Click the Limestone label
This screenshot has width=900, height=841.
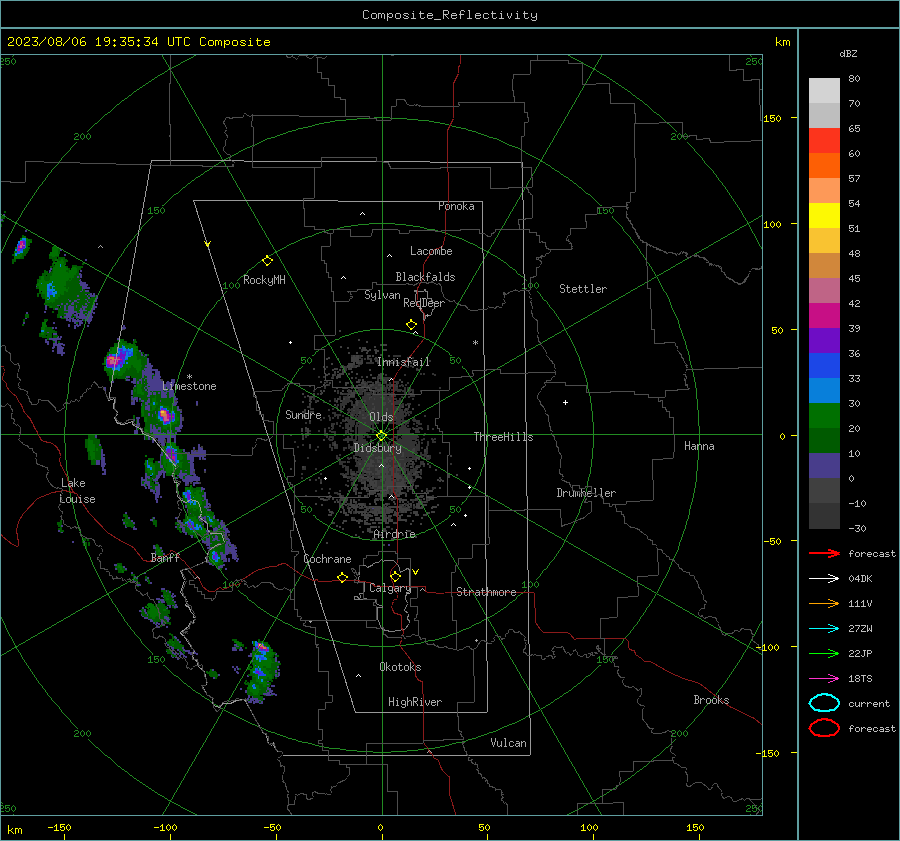point(189,386)
